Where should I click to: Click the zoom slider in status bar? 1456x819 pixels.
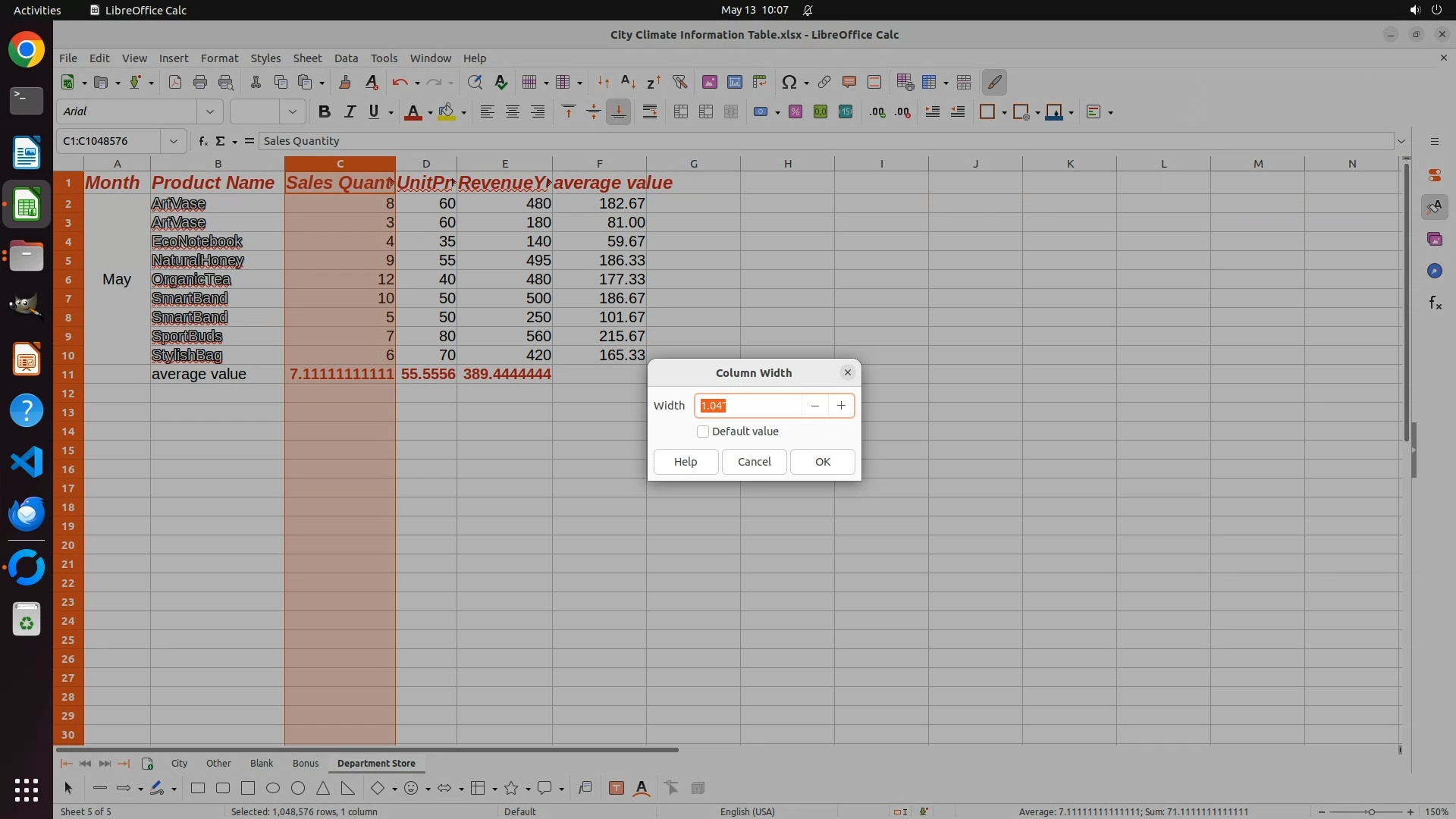pos(1371,811)
